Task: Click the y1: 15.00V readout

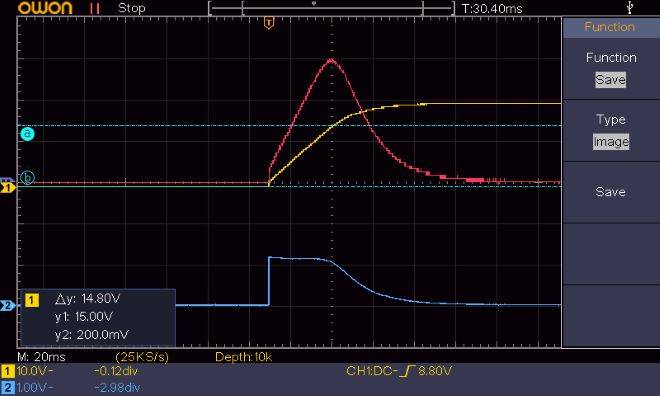Action: (x=83, y=316)
